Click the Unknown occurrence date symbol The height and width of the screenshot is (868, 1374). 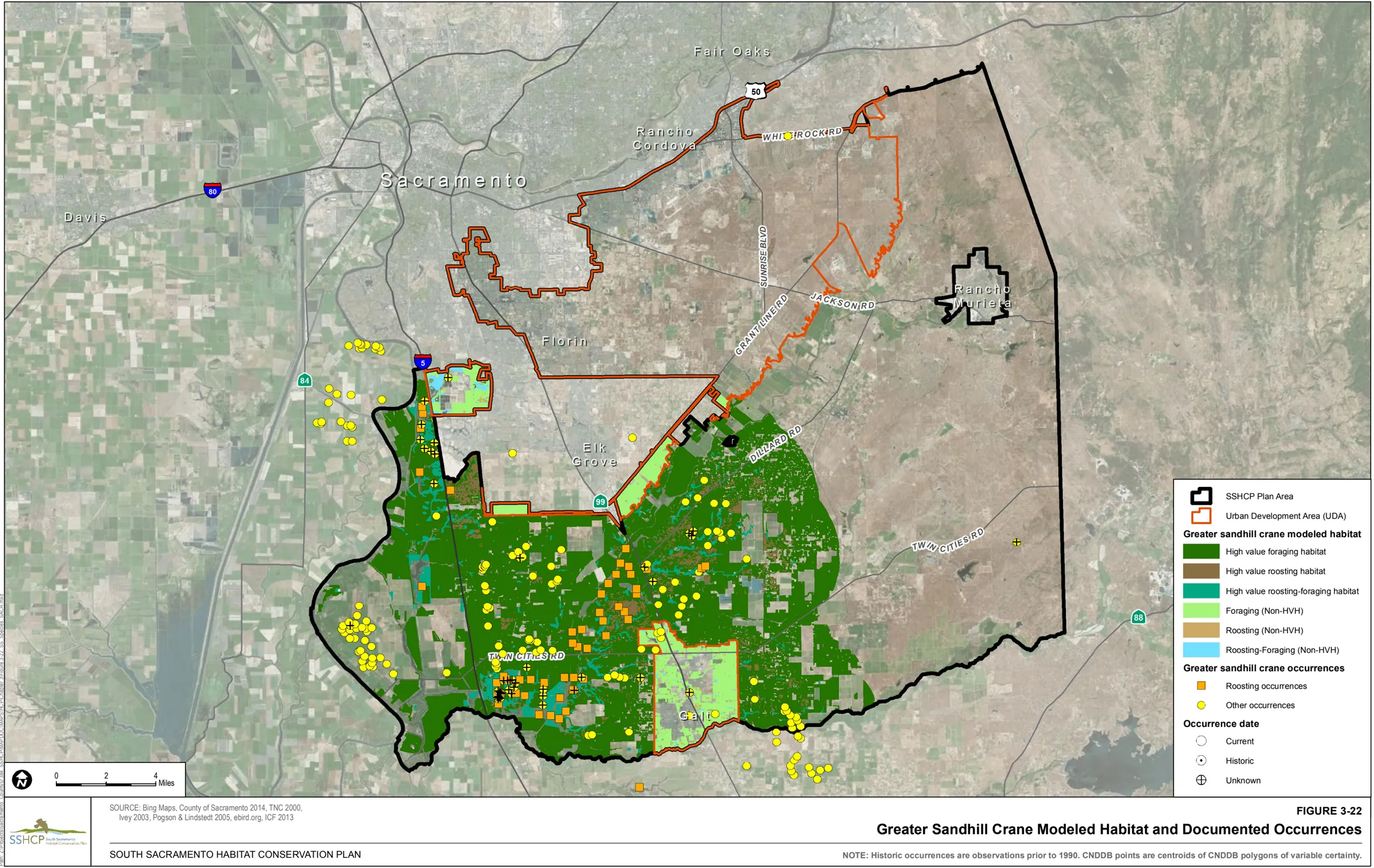1201,780
